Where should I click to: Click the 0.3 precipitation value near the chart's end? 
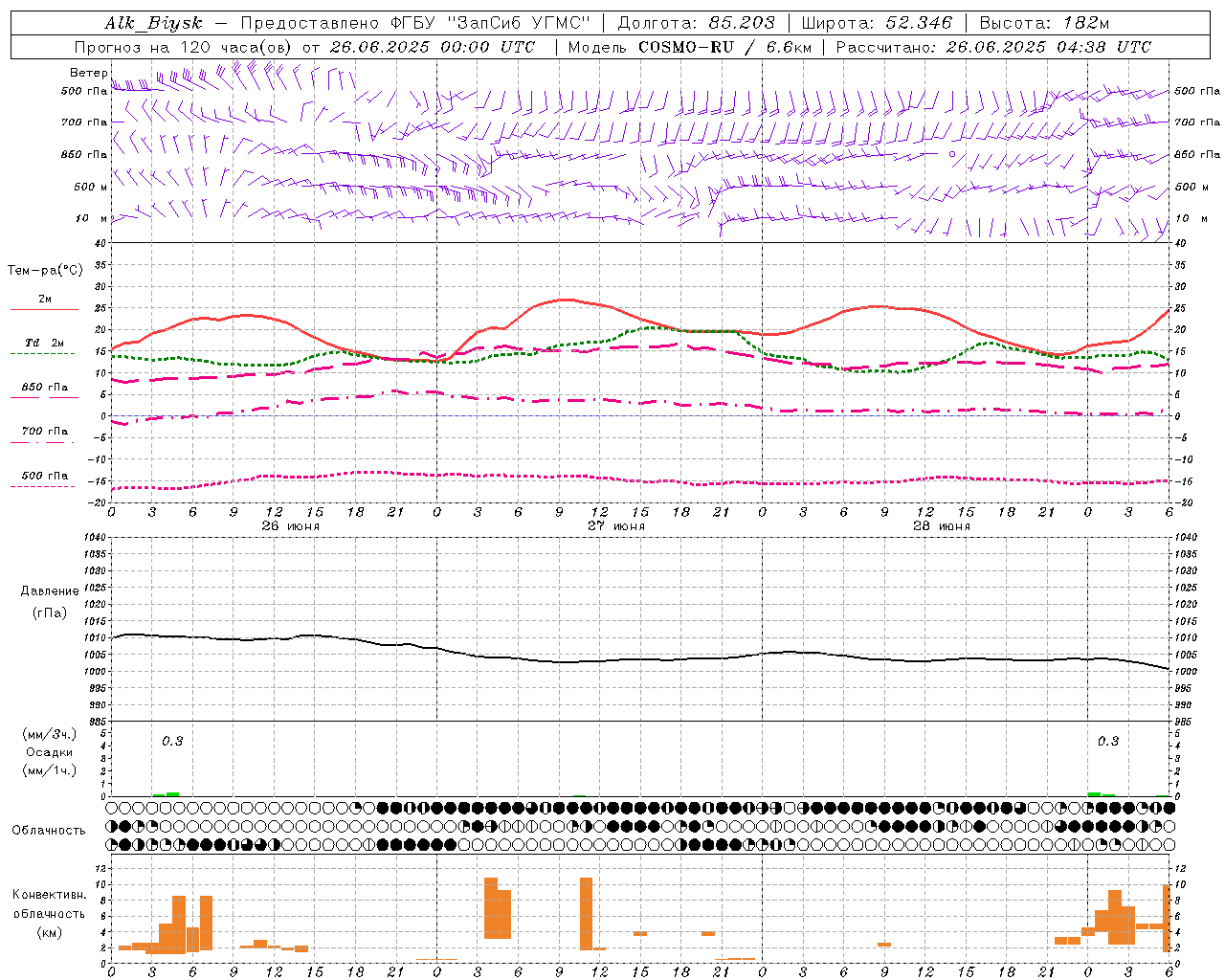(1108, 741)
